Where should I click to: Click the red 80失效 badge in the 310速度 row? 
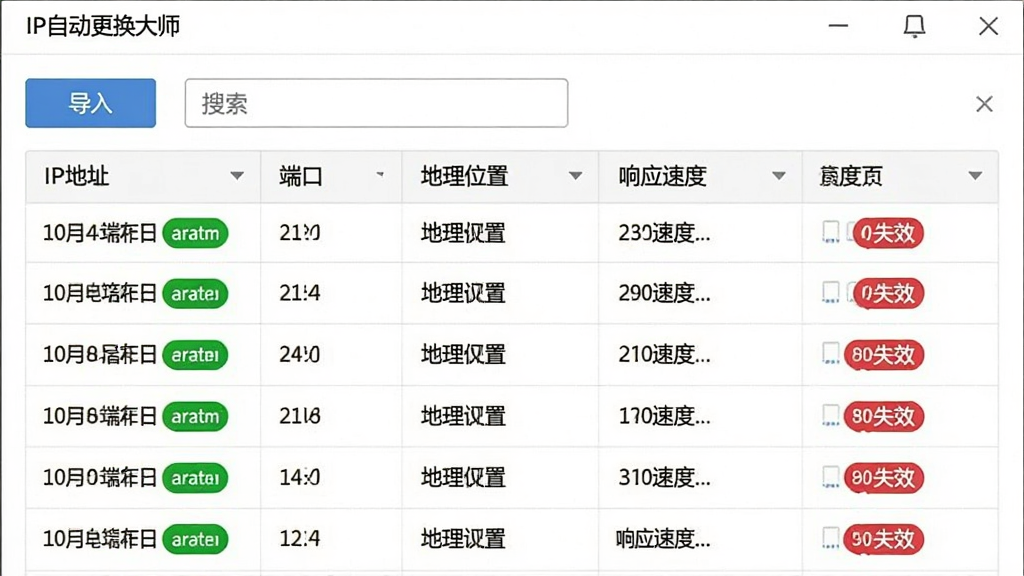[884, 477]
